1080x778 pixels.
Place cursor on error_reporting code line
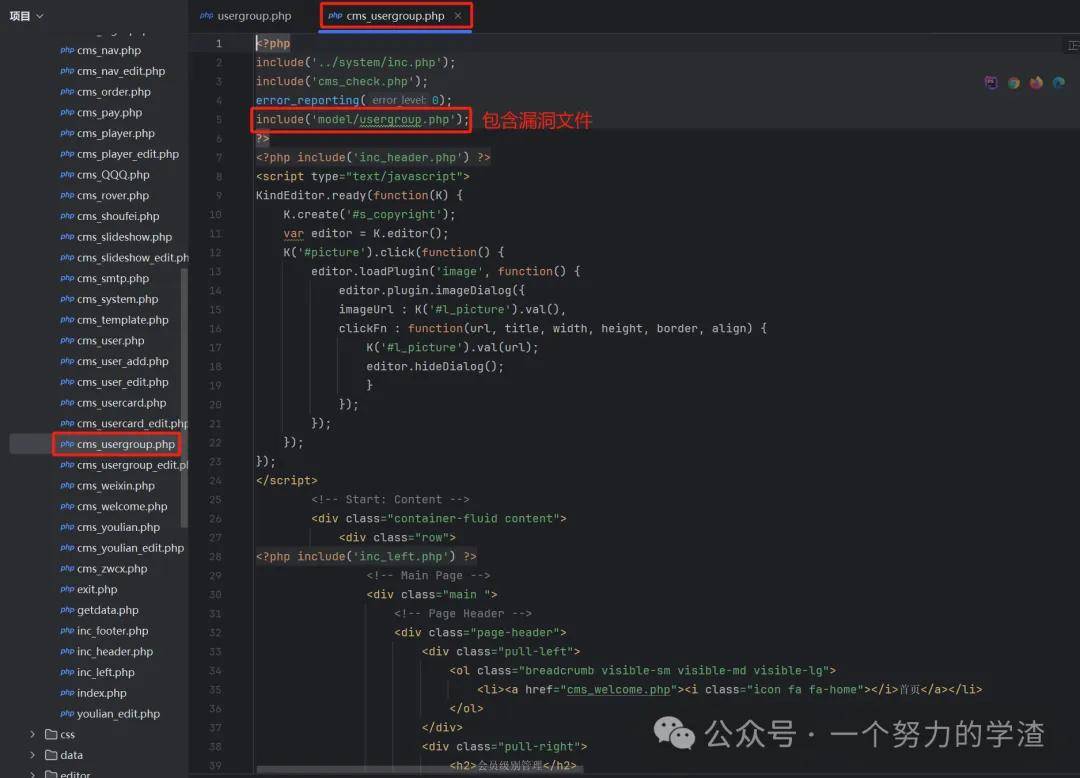354,100
